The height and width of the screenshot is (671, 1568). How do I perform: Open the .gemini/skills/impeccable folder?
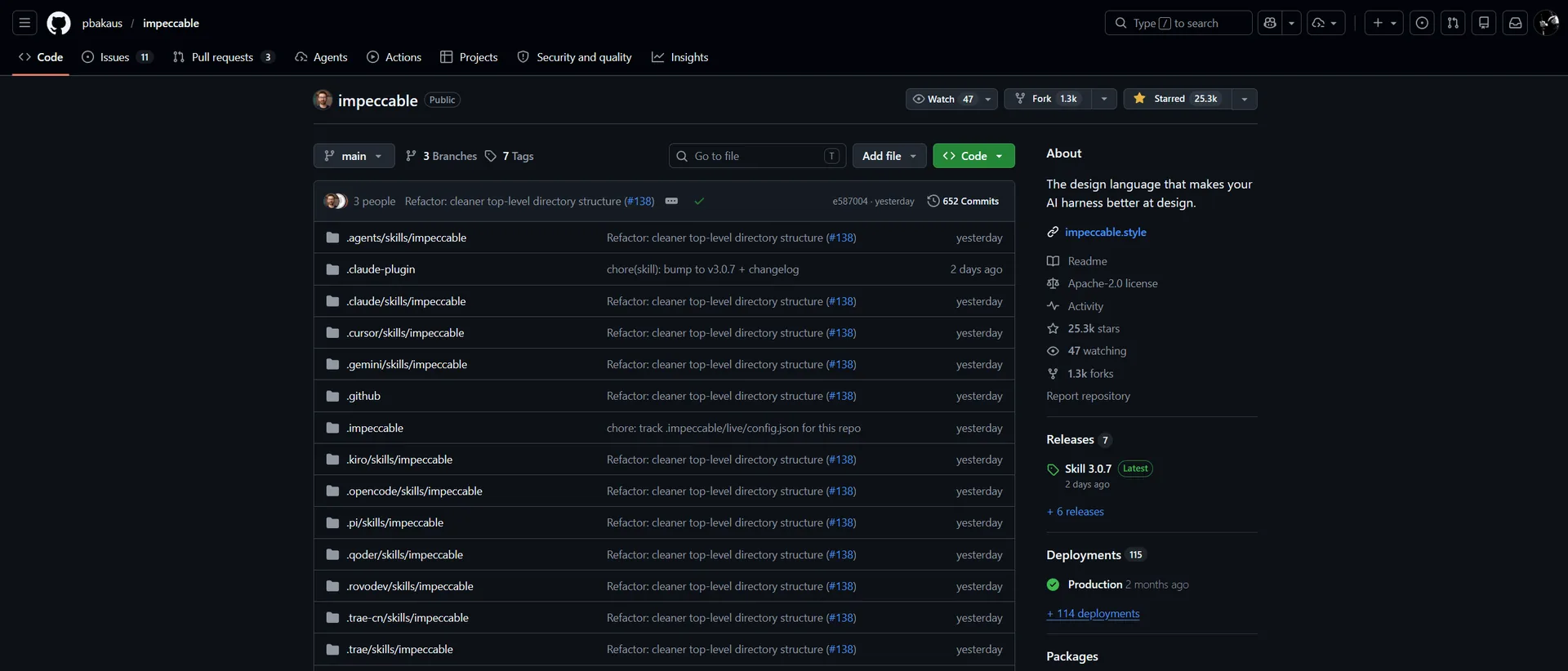(407, 364)
